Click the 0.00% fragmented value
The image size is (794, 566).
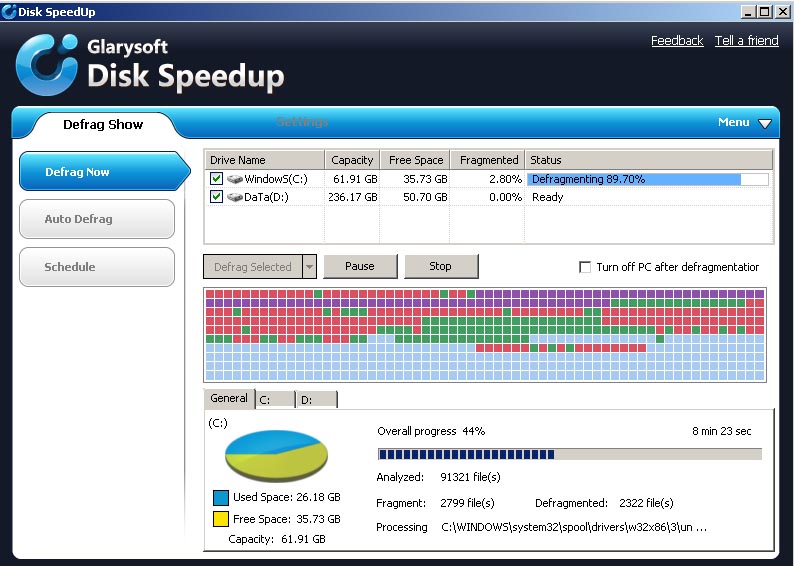point(505,197)
